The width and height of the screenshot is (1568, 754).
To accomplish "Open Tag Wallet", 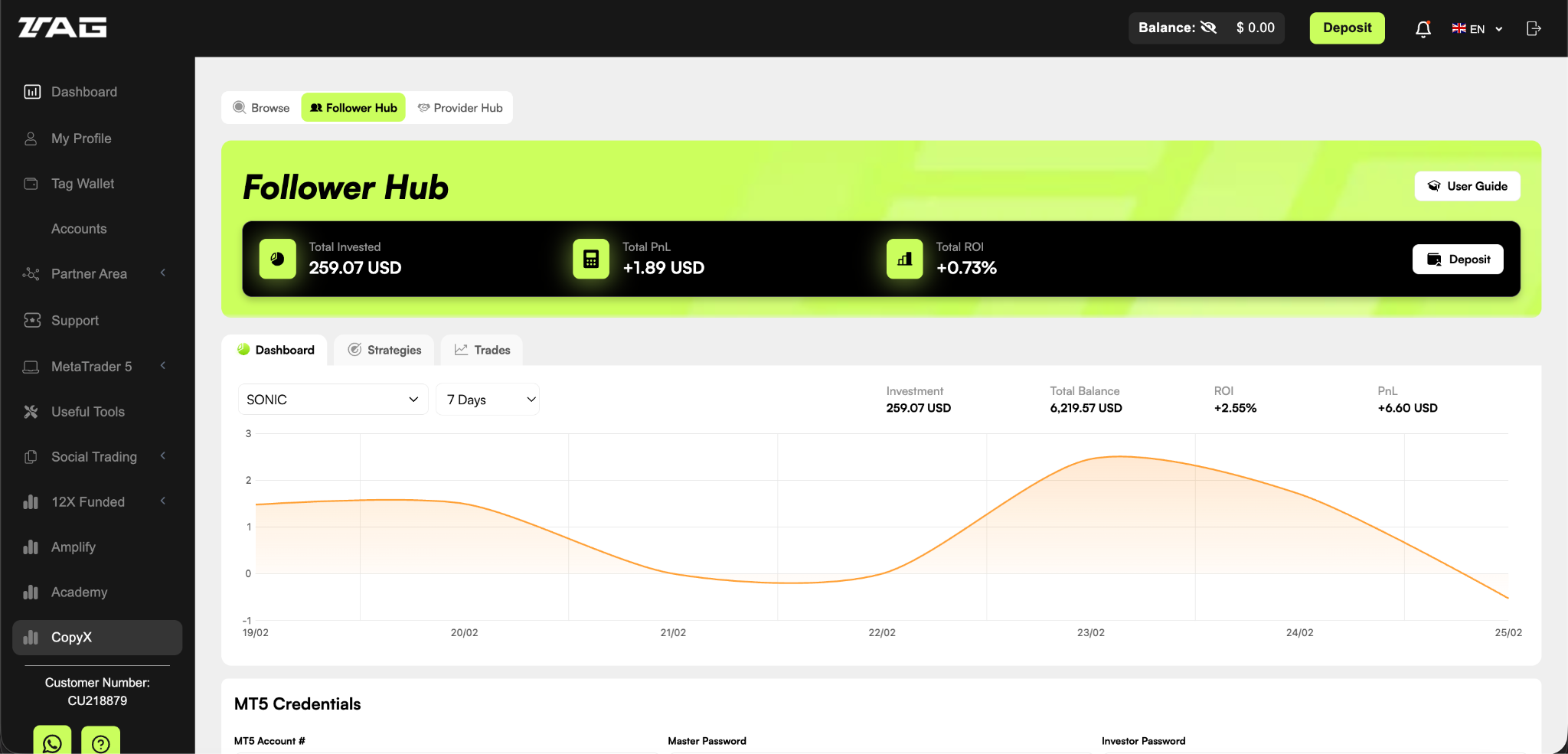I will [82, 183].
